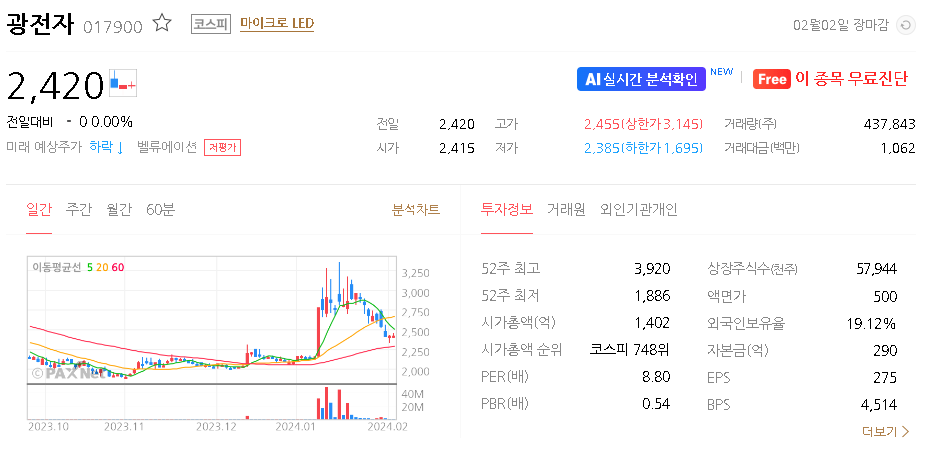This screenshot has height=449, width=930.
Task: Click the 저평가 valuation badge
Action: click(x=222, y=148)
